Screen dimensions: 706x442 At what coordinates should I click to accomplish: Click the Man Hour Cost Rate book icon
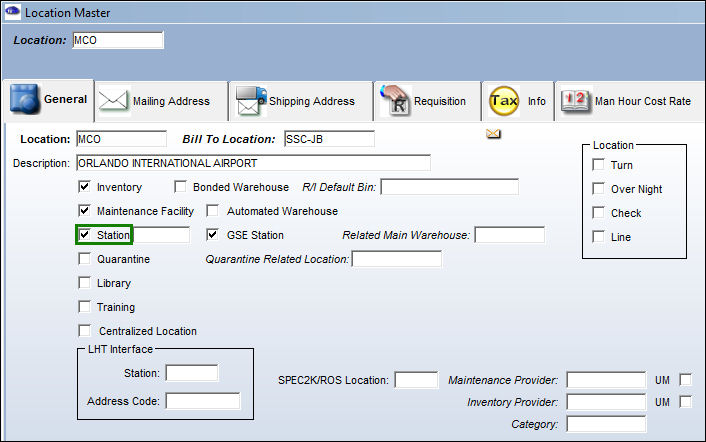[576, 101]
